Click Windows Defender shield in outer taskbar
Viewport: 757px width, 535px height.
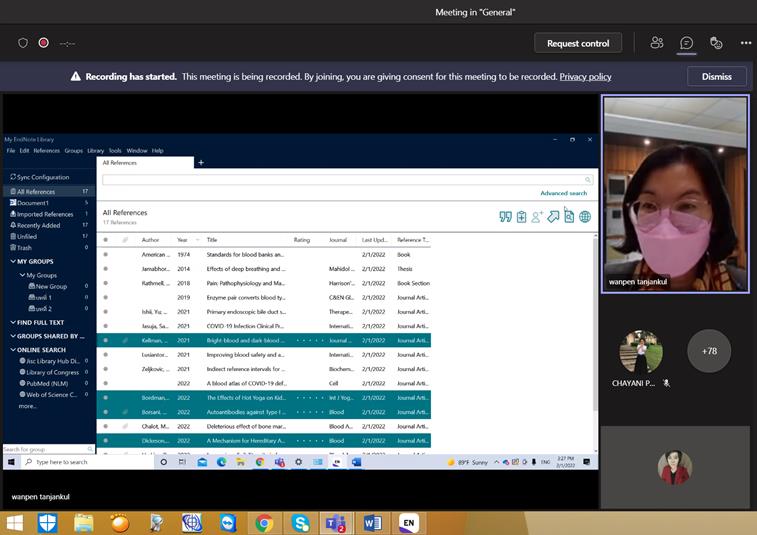tap(47, 523)
